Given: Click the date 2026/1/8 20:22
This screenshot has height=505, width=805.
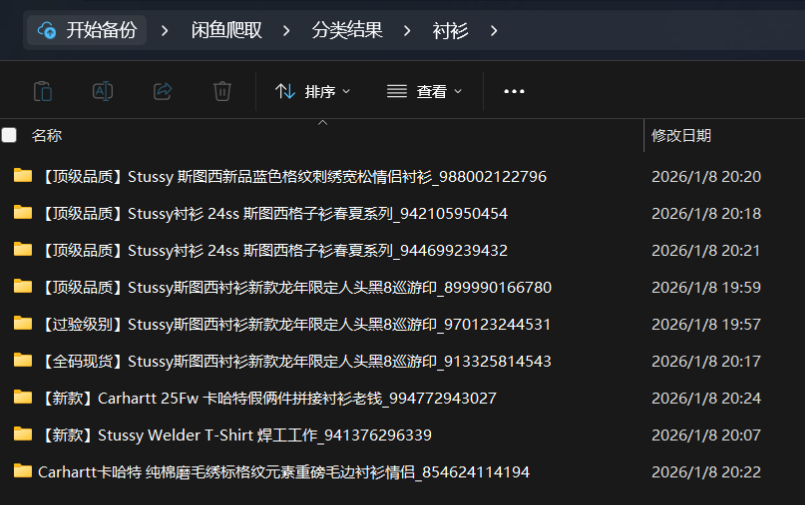Looking at the screenshot, I should (706, 472).
